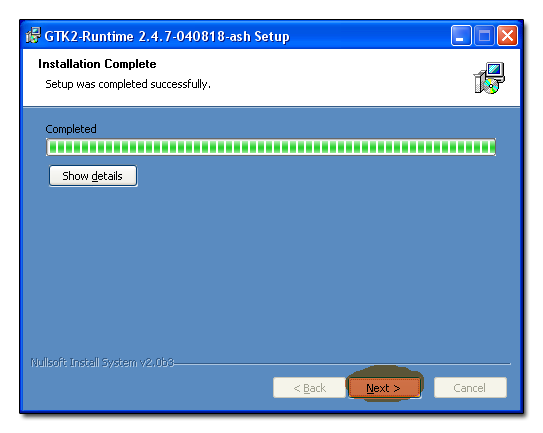The height and width of the screenshot is (433, 543).
Task: Click the Next button
Action: click(384, 388)
